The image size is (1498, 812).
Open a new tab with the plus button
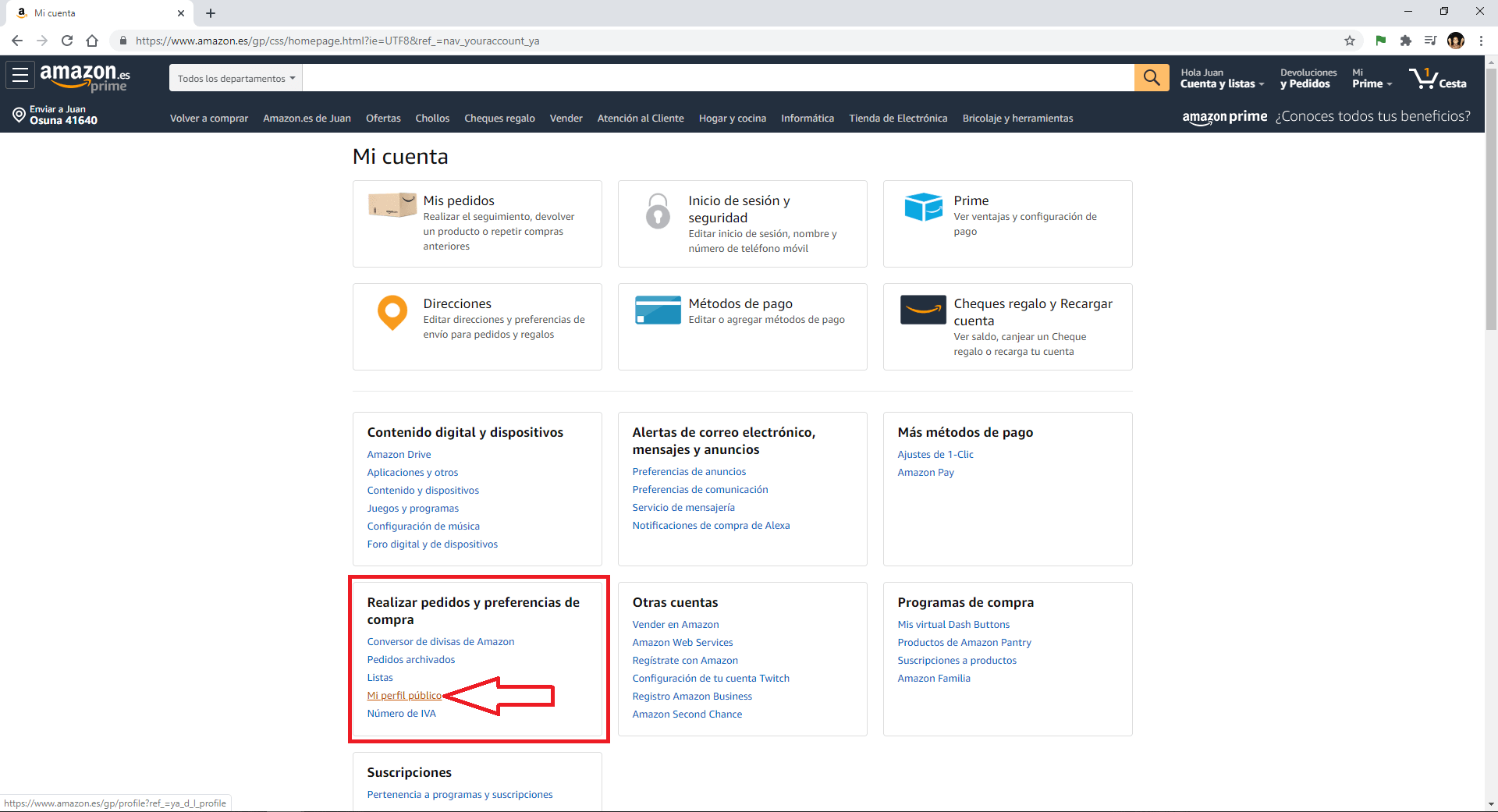(x=211, y=13)
